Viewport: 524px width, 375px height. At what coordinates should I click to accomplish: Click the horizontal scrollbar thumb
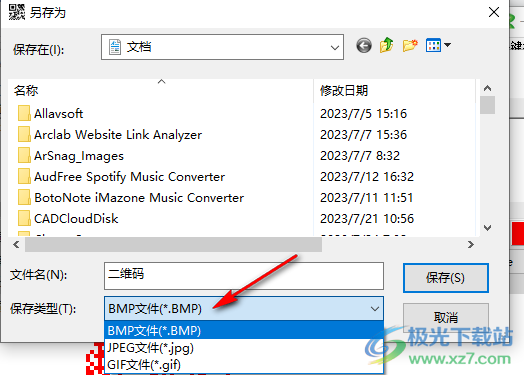173,245
